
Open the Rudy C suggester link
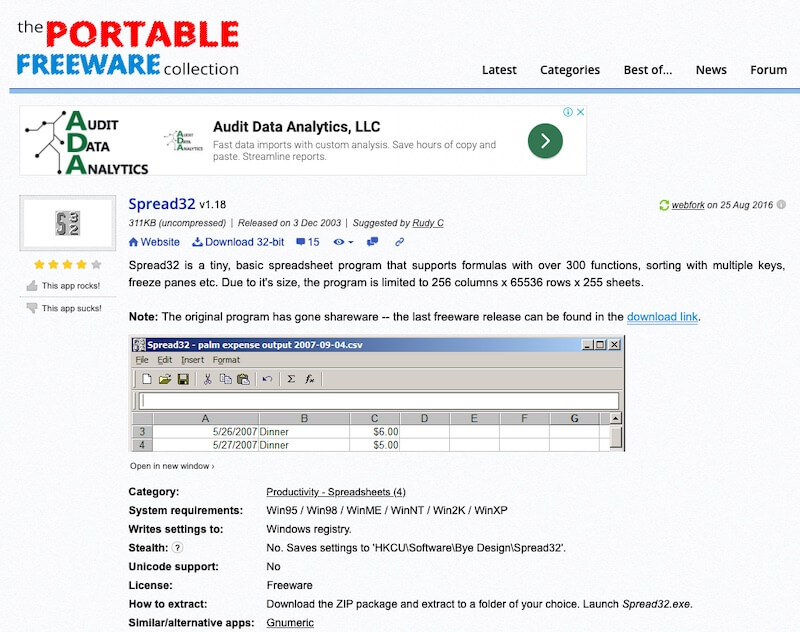click(x=428, y=223)
